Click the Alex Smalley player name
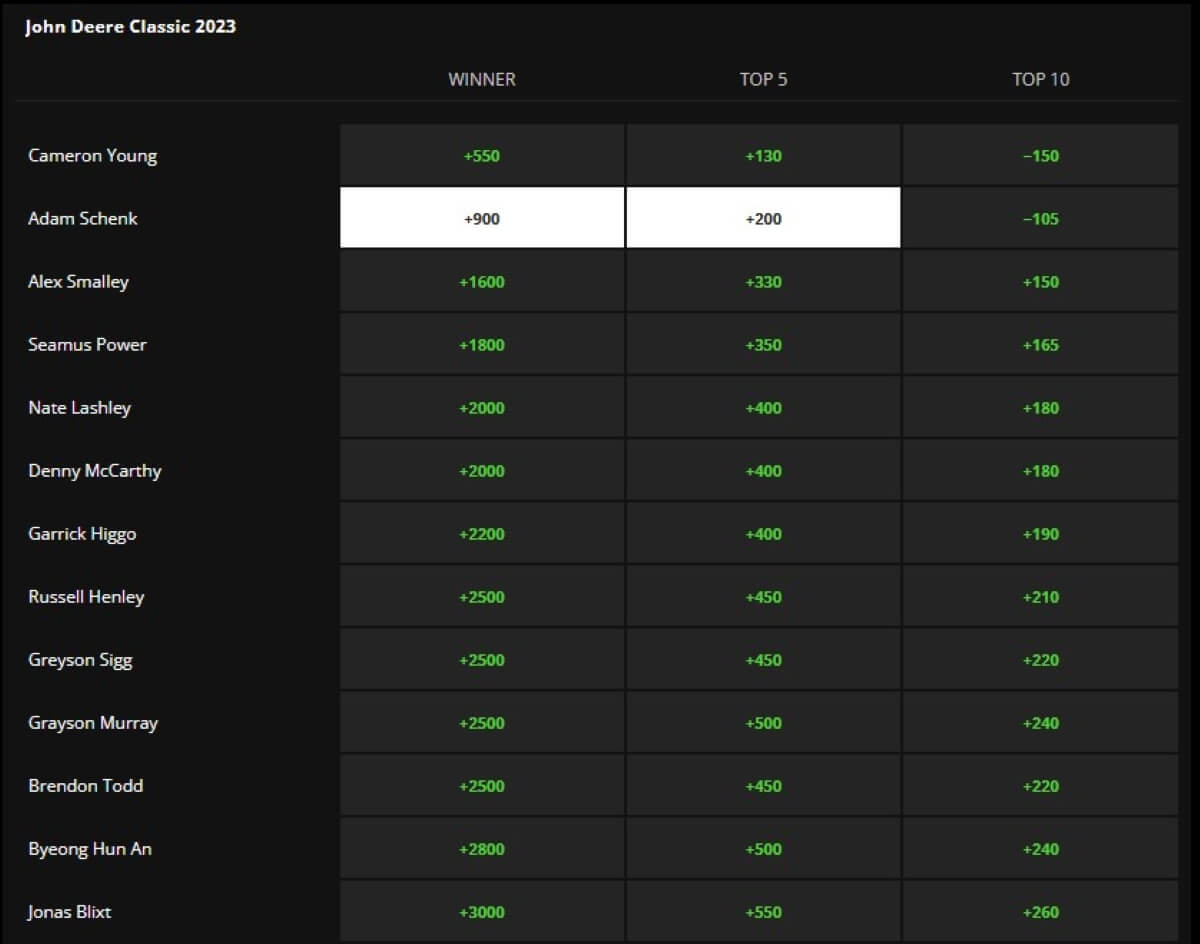The width and height of the screenshot is (1200, 944). tap(78, 282)
